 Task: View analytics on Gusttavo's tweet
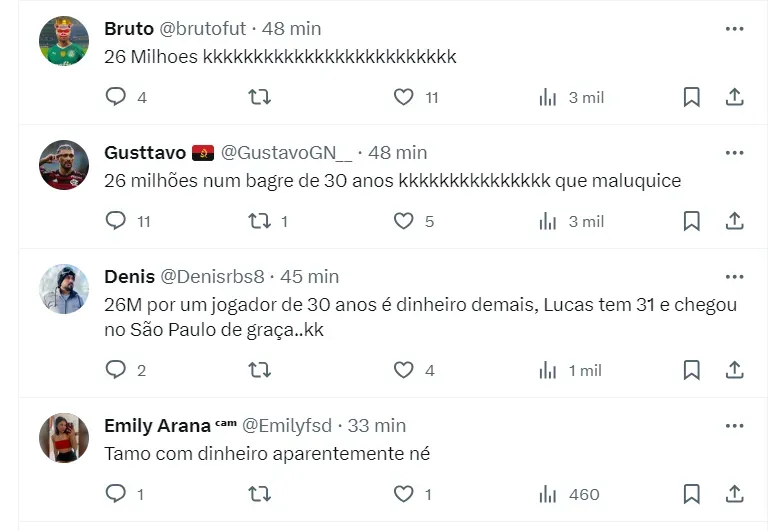pyautogui.click(x=548, y=221)
